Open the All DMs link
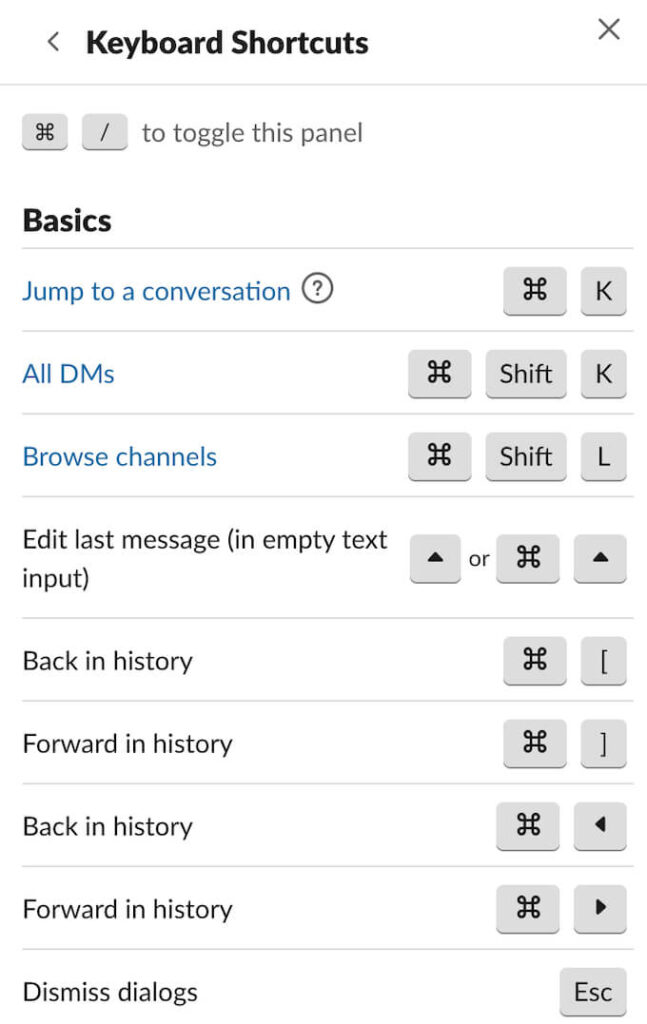 [x=68, y=374]
